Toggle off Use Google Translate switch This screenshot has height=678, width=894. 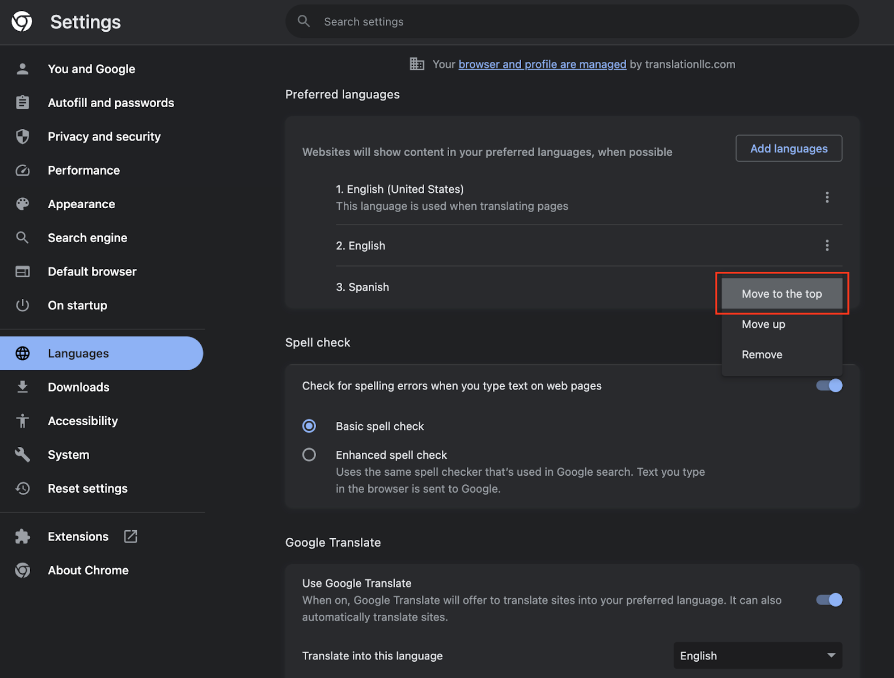click(829, 600)
